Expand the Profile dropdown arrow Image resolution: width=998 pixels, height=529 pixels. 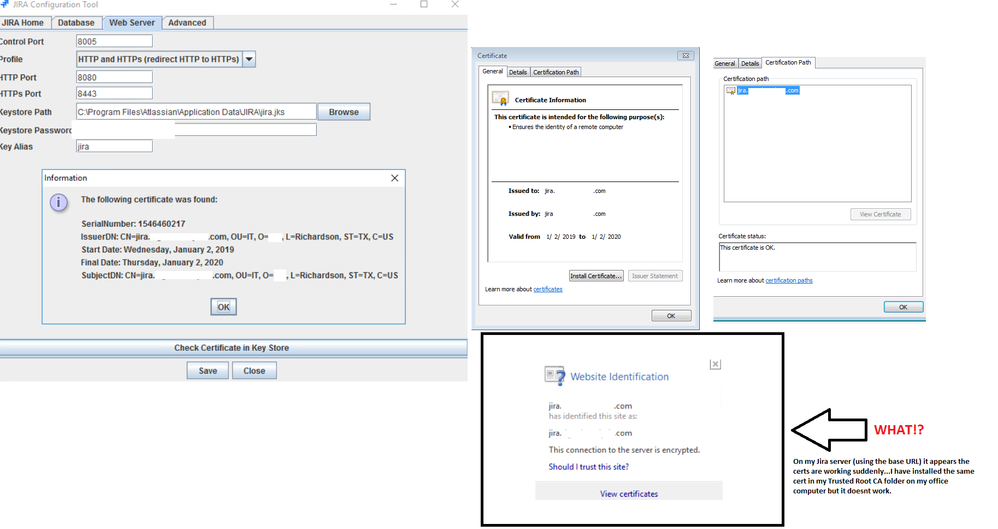click(249, 59)
